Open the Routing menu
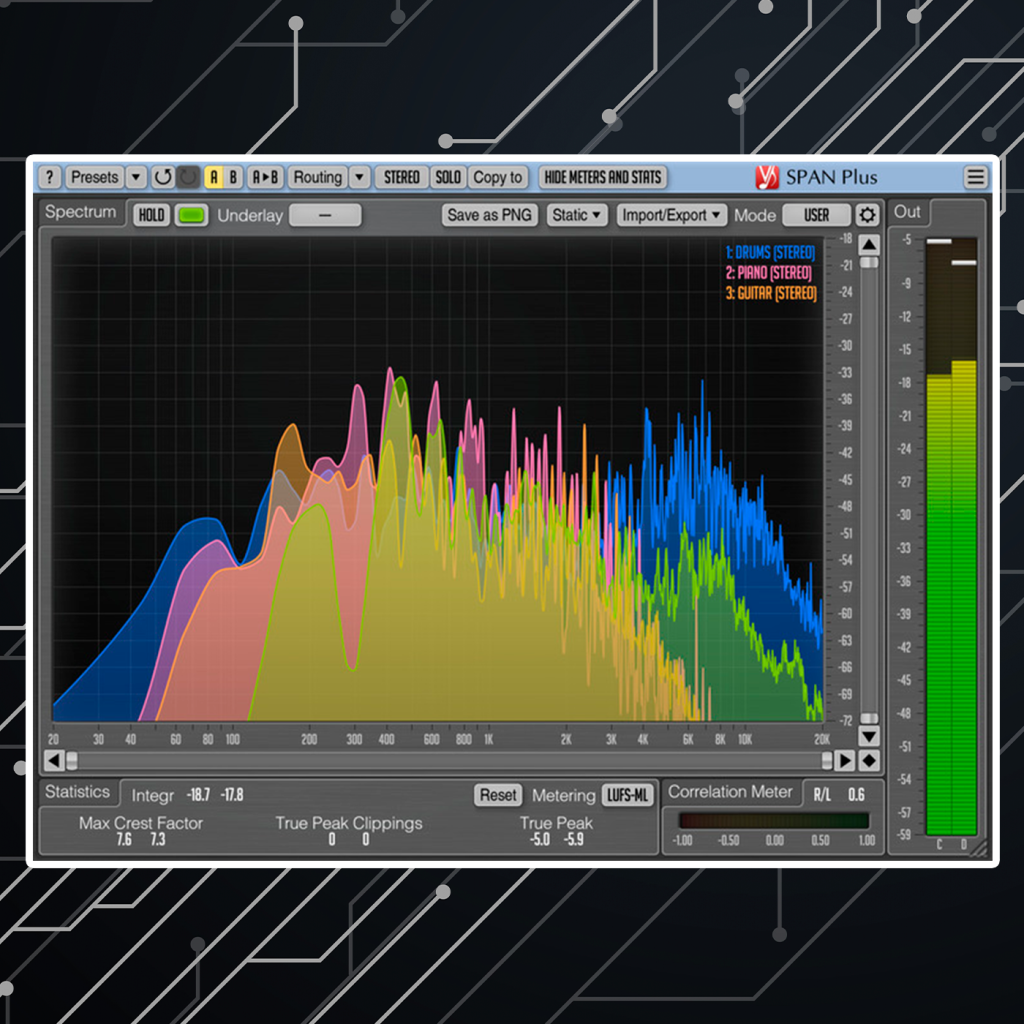 pyautogui.click(x=317, y=177)
